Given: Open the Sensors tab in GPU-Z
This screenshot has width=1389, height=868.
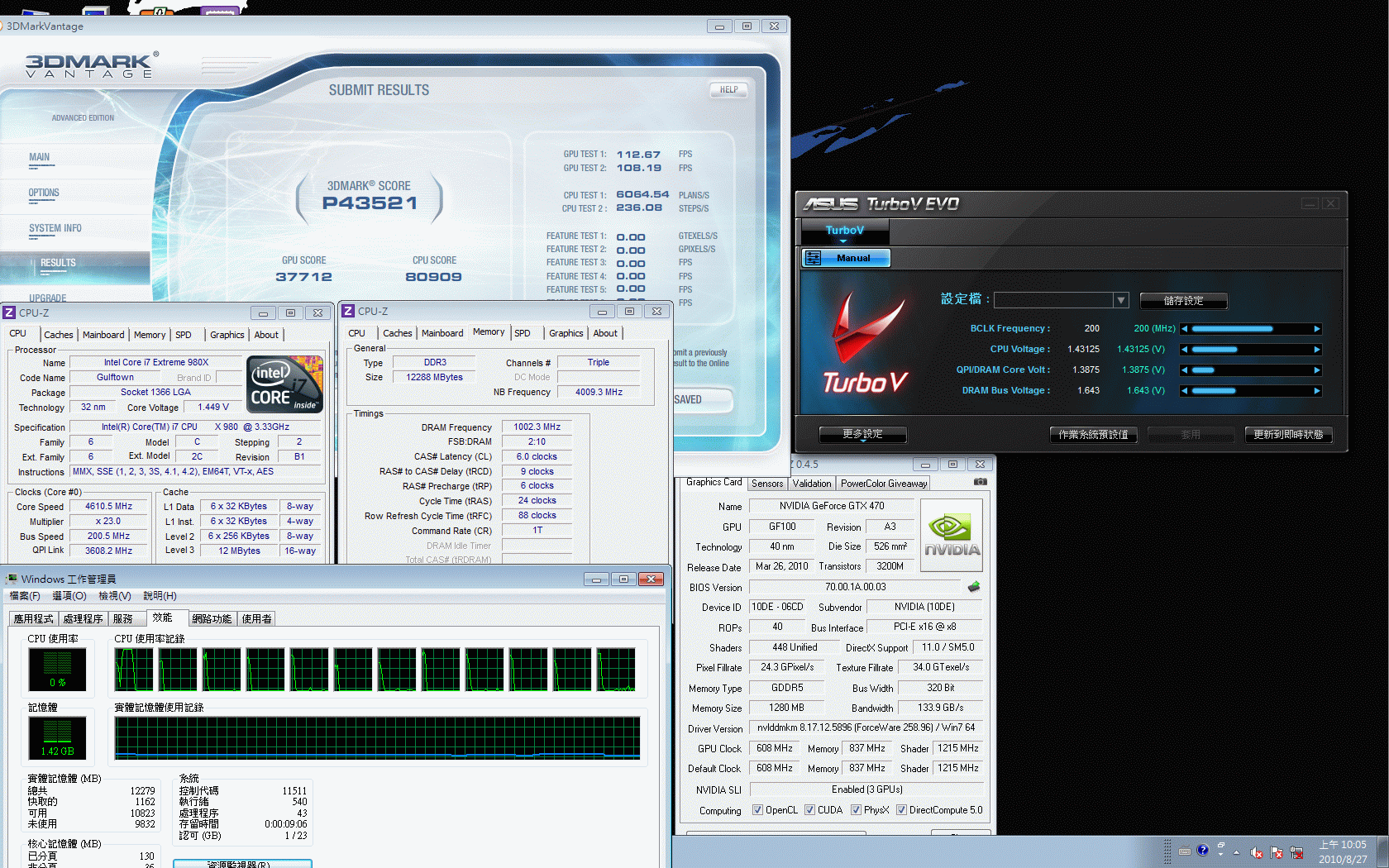Looking at the screenshot, I should click(767, 484).
